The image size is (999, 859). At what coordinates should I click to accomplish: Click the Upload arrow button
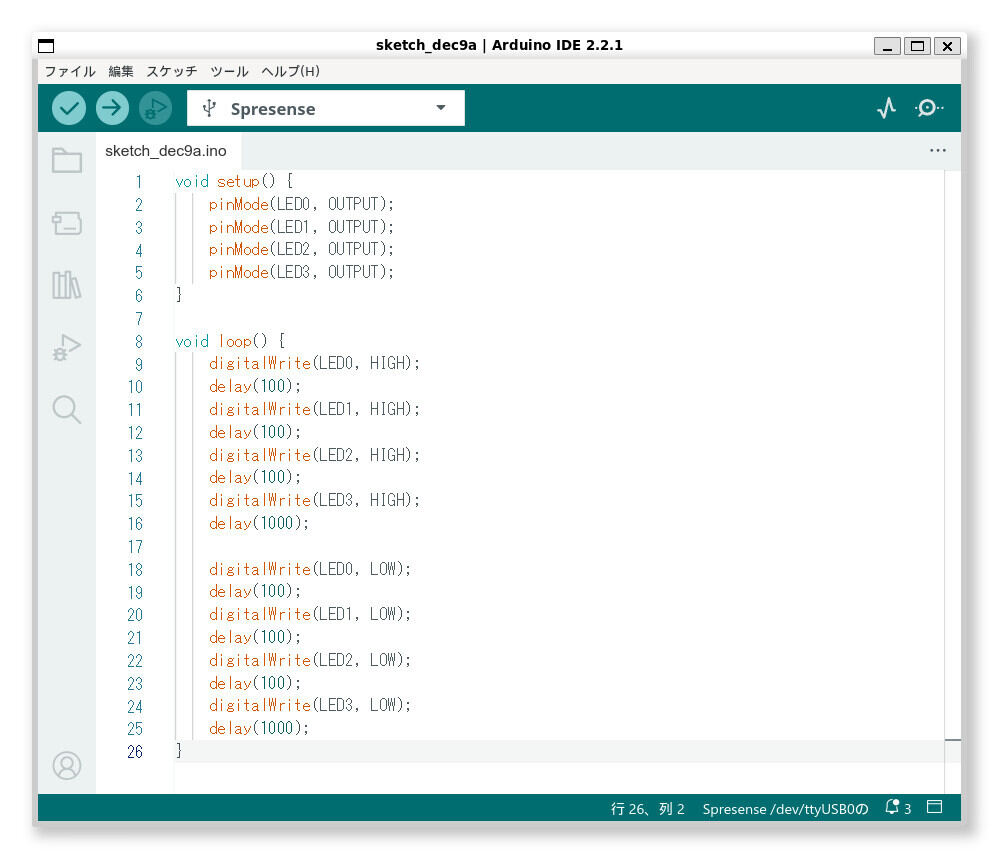pos(112,108)
